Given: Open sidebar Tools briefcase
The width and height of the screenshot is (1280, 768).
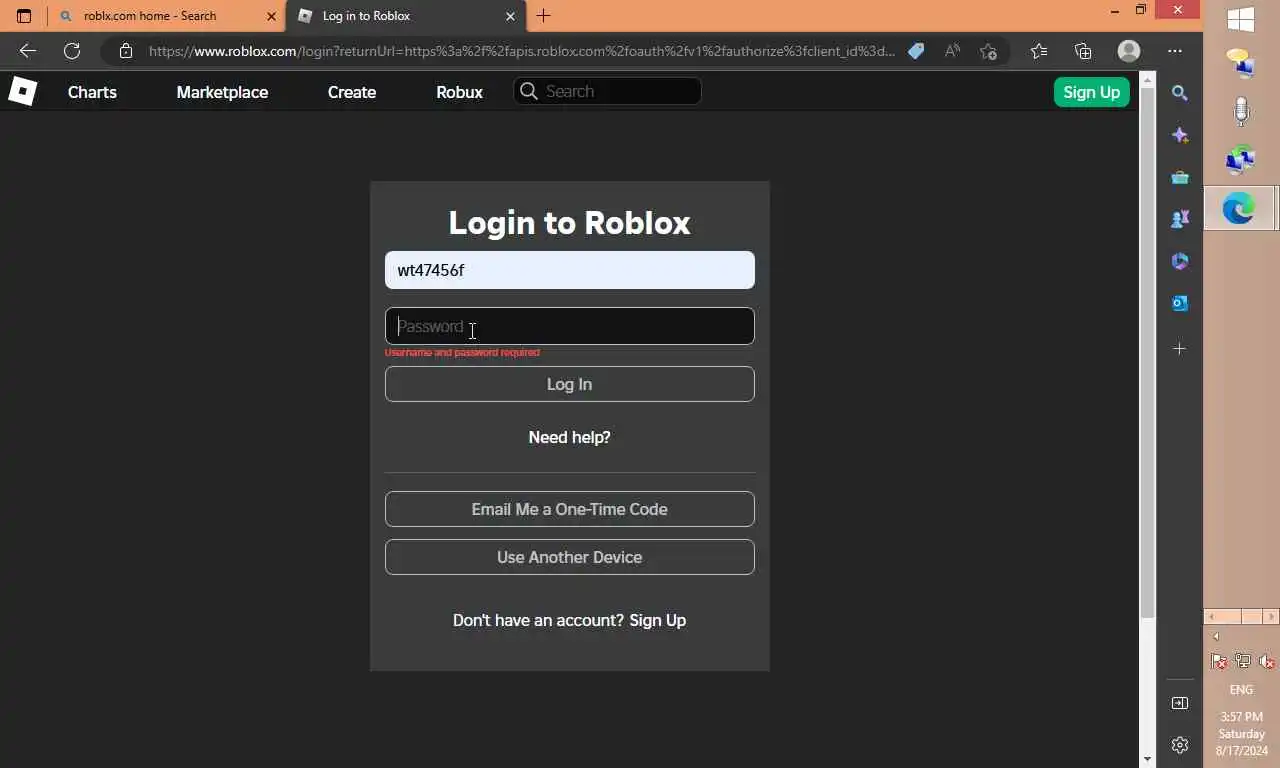Looking at the screenshot, I should click(1180, 177).
